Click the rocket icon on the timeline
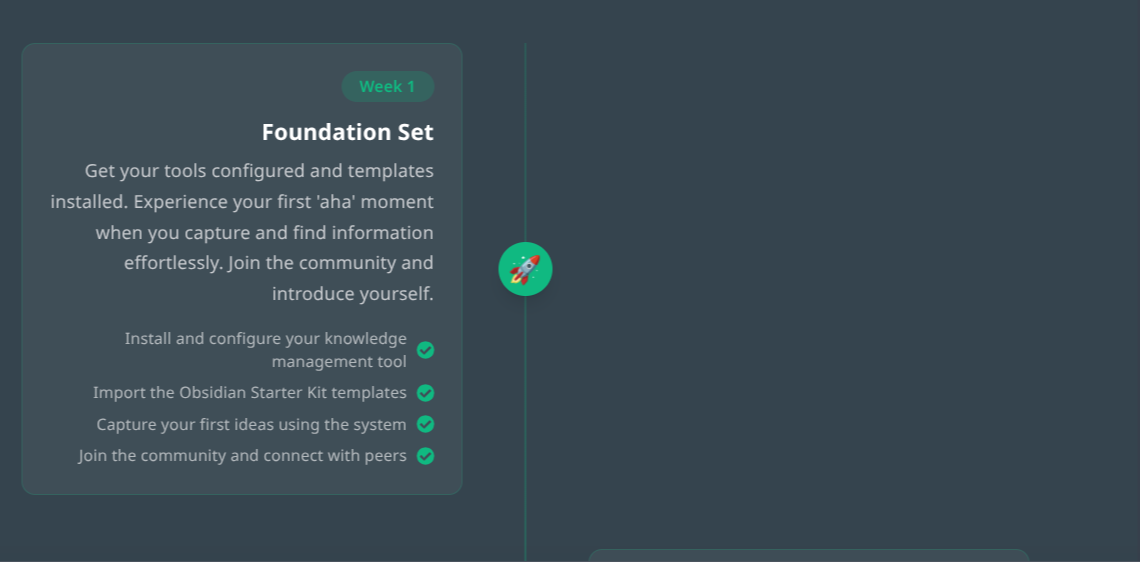The image size is (1140, 562). tap(525, 269)
